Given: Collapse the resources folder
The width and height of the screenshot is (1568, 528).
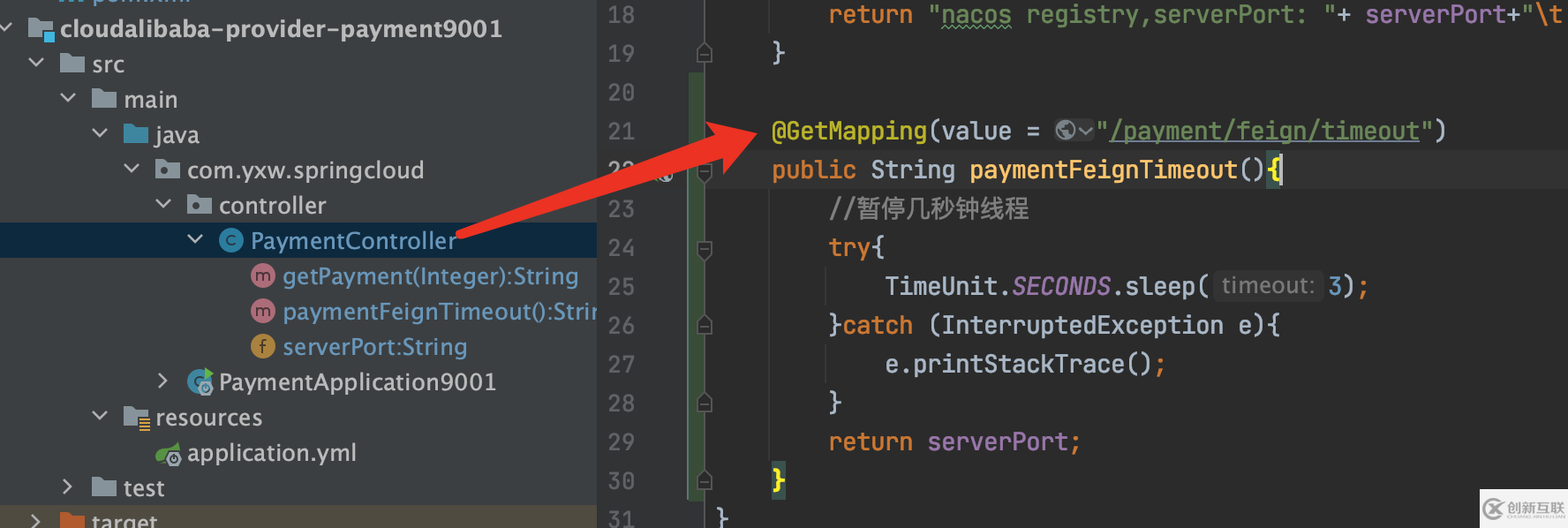Looking at the screenshot, I should click(100, 417).
